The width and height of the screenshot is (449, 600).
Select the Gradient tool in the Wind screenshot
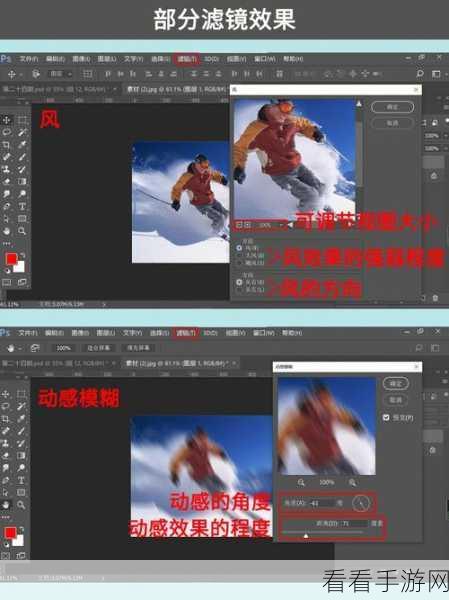pyautogui.click(x=22, y=181)
